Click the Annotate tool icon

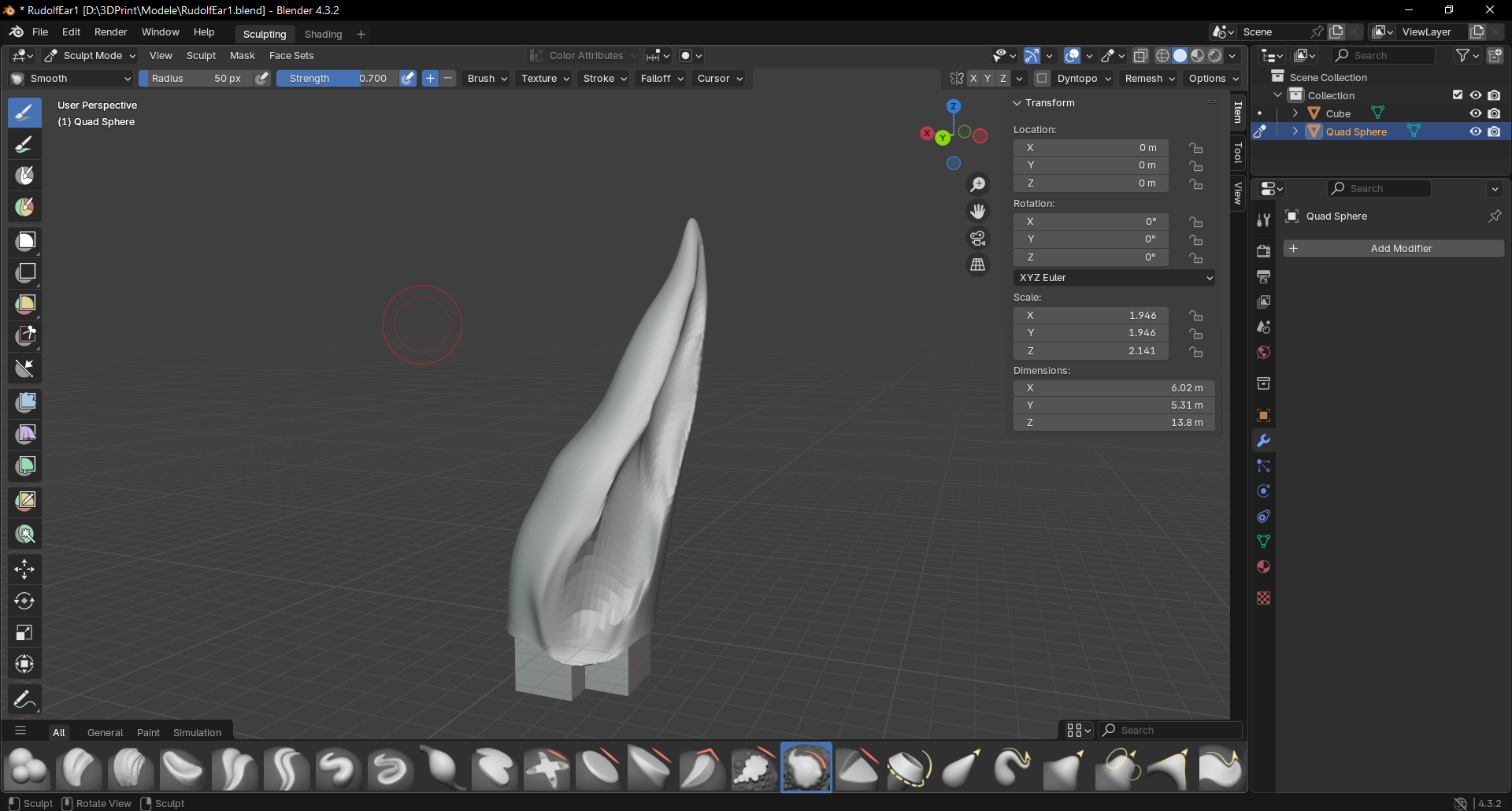coord(25,699)
